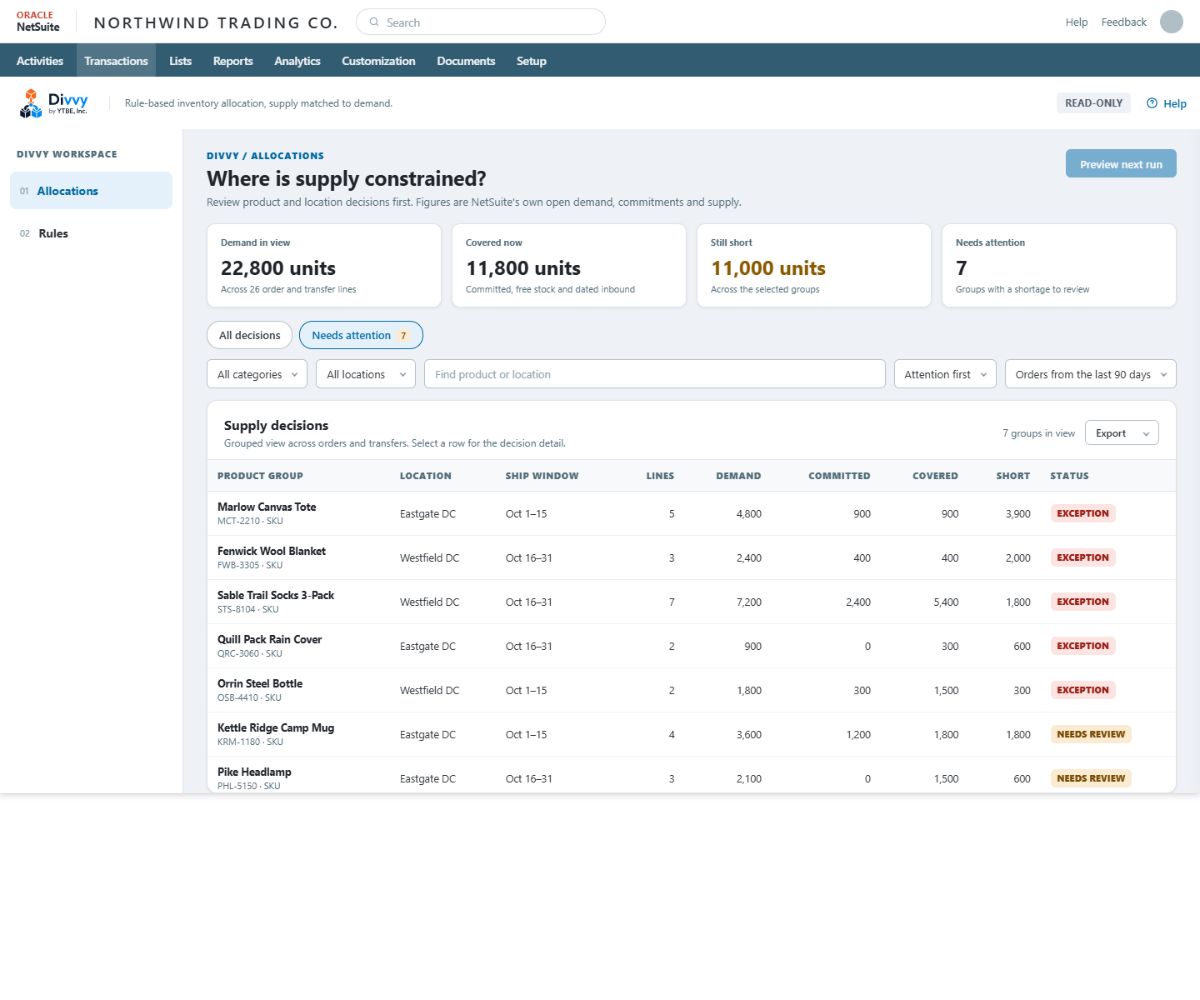
Task: Select the Needs attention filter pill
Action: click(361, 335)
